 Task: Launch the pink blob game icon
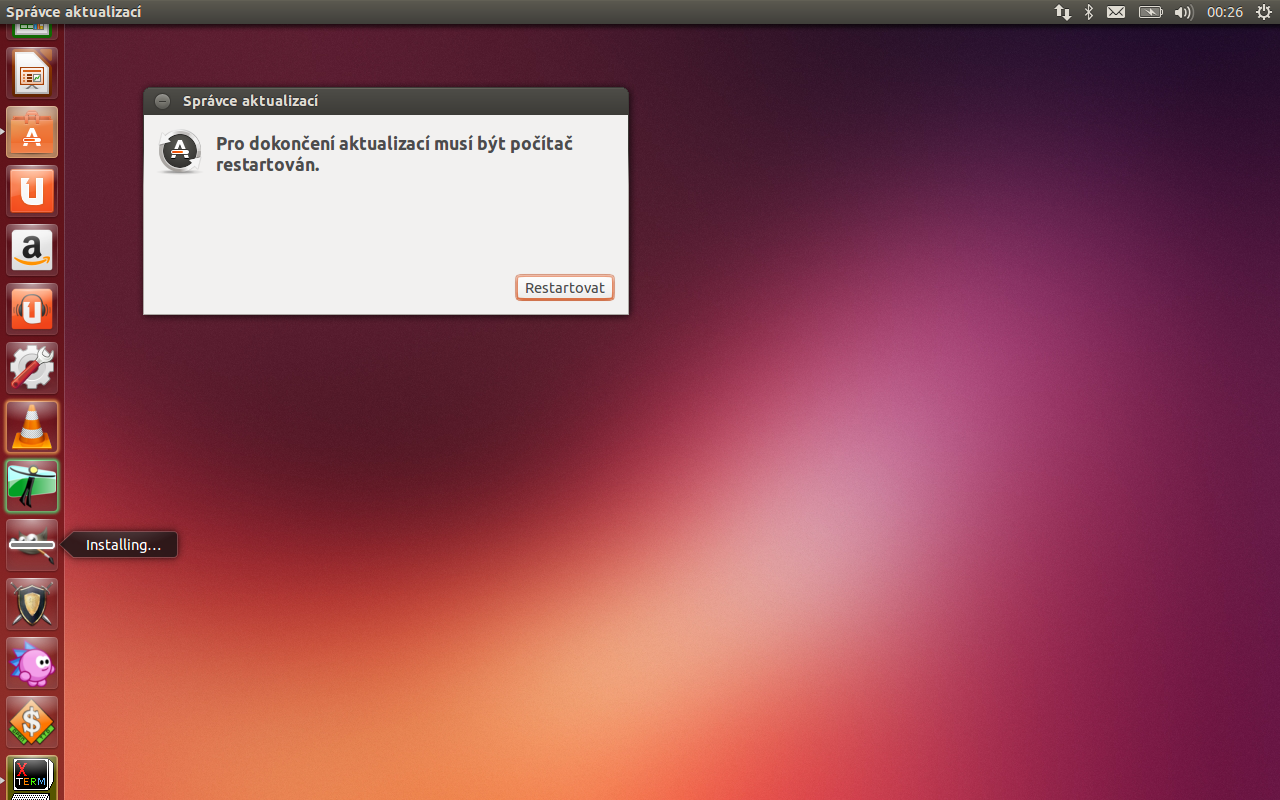[x=32, y=663]
